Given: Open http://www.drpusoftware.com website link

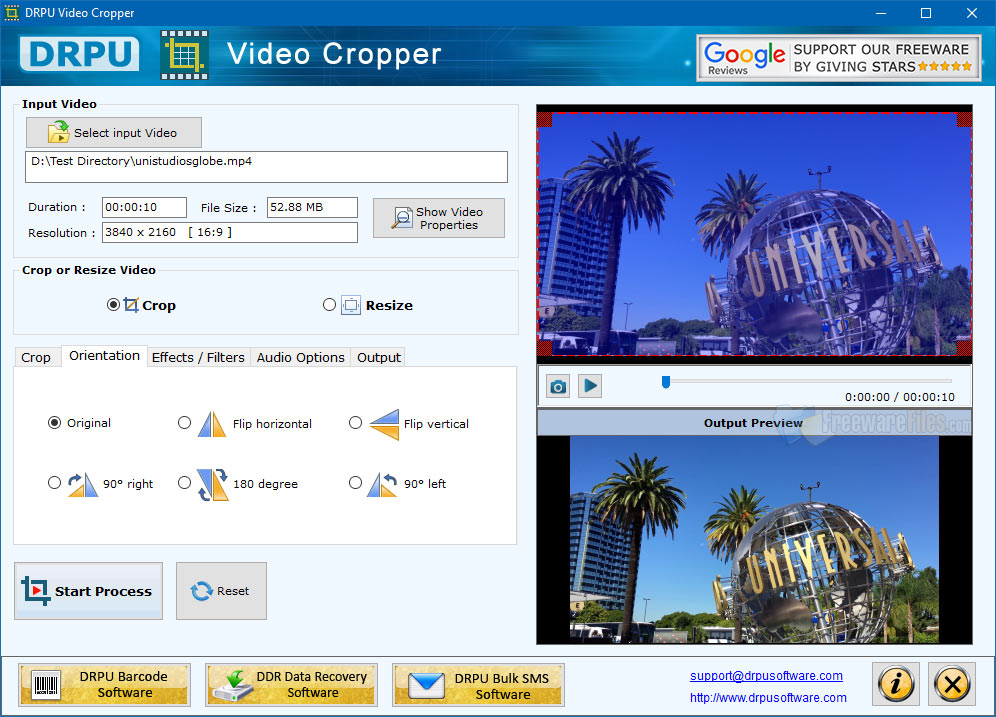Looking at the screenshot, I should tap(768, 698).
